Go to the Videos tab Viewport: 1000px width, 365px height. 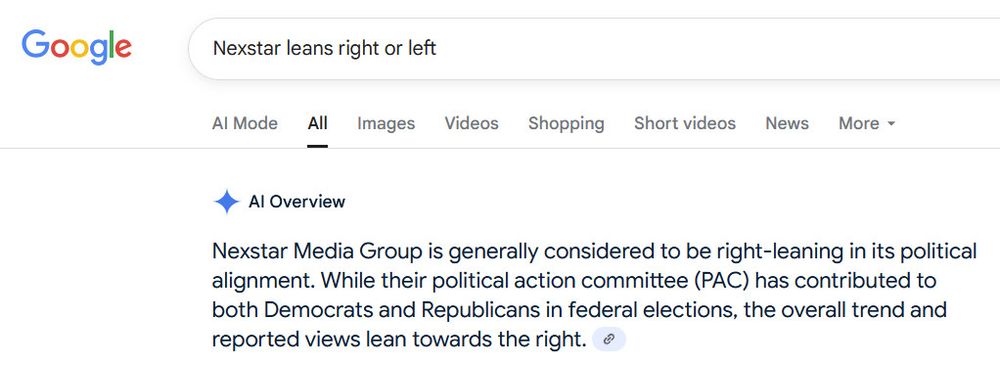(471, 123)
